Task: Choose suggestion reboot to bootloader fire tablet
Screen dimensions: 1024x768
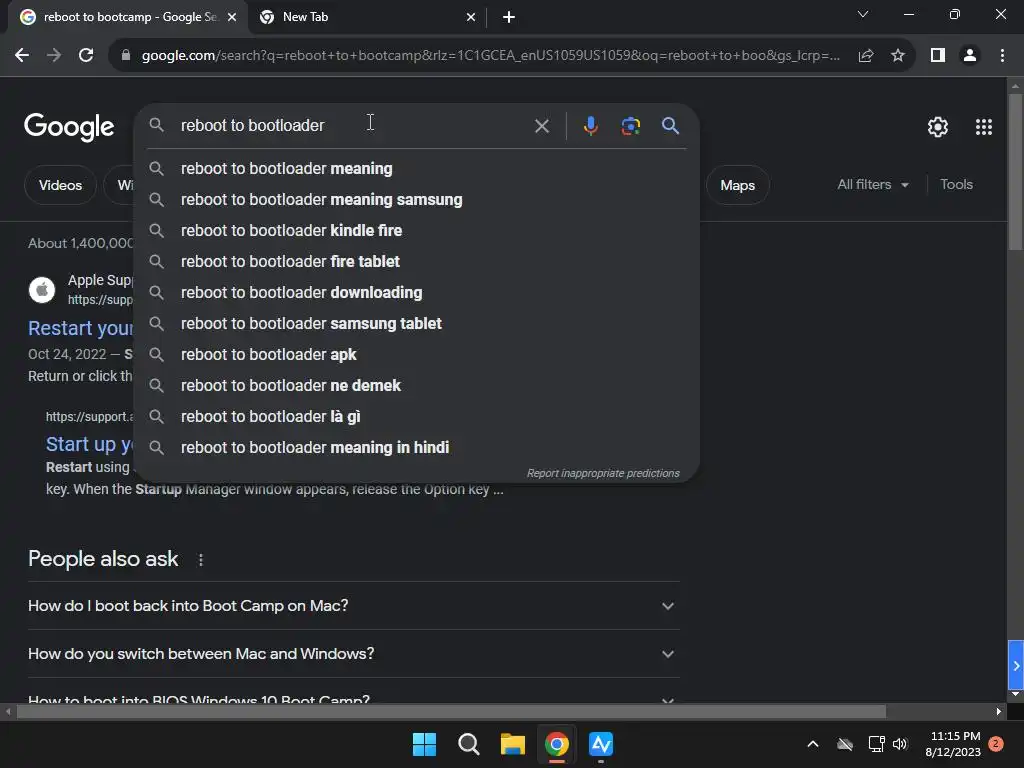Action: point(417,262)
